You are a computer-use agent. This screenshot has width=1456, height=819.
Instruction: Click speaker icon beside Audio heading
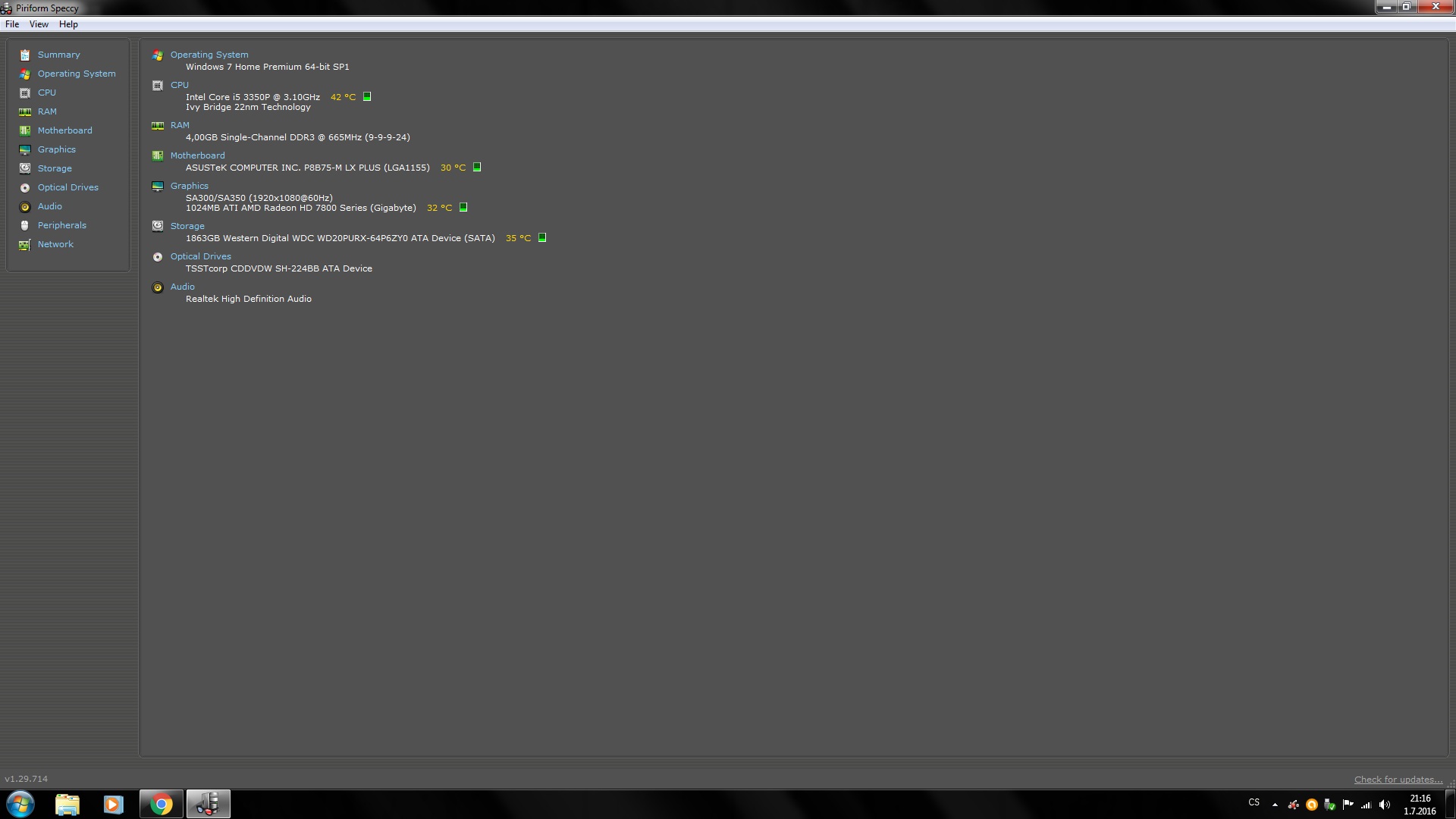coord(158,287)
